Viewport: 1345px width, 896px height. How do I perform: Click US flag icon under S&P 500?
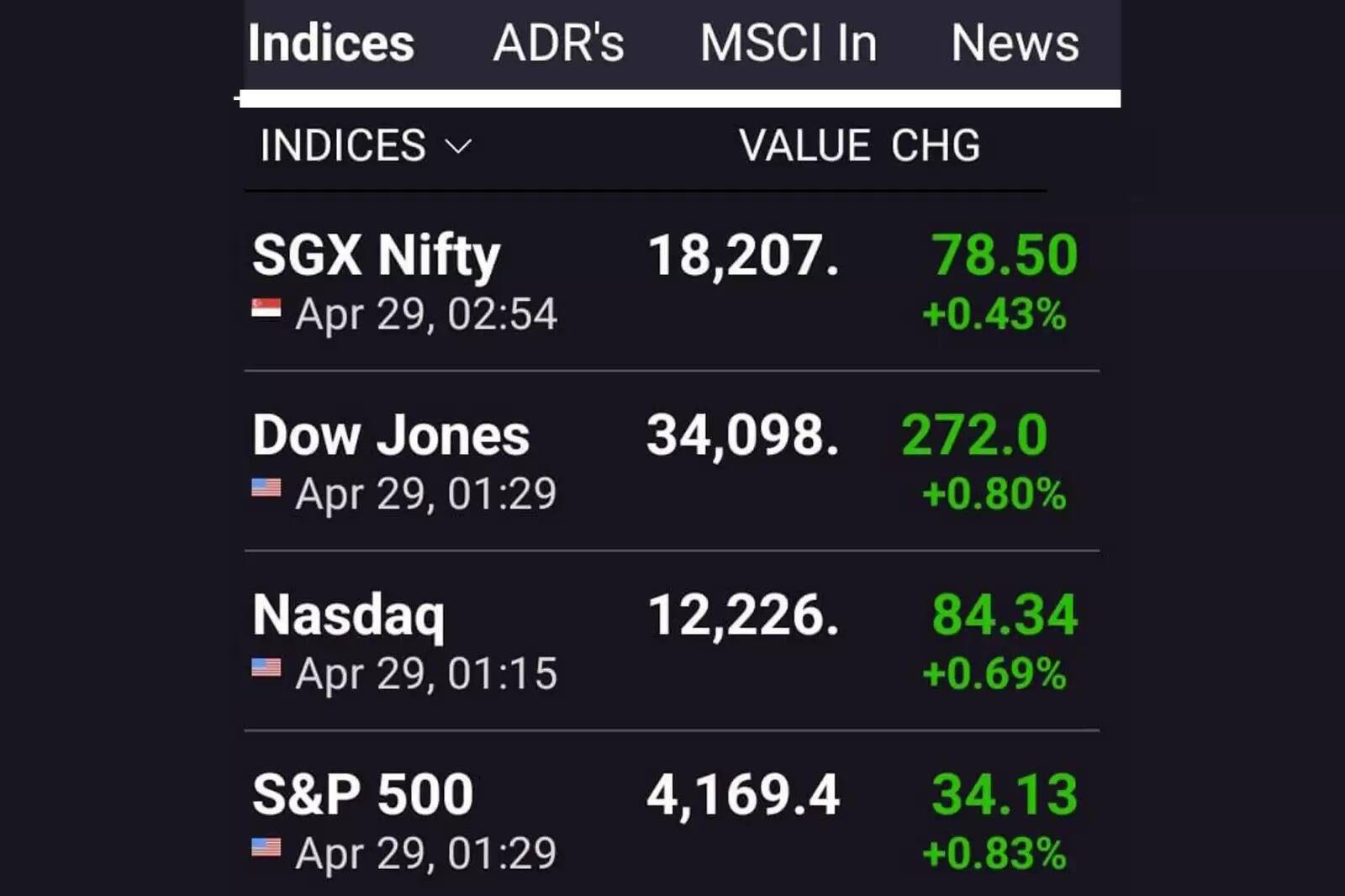[x=266, y=847]
